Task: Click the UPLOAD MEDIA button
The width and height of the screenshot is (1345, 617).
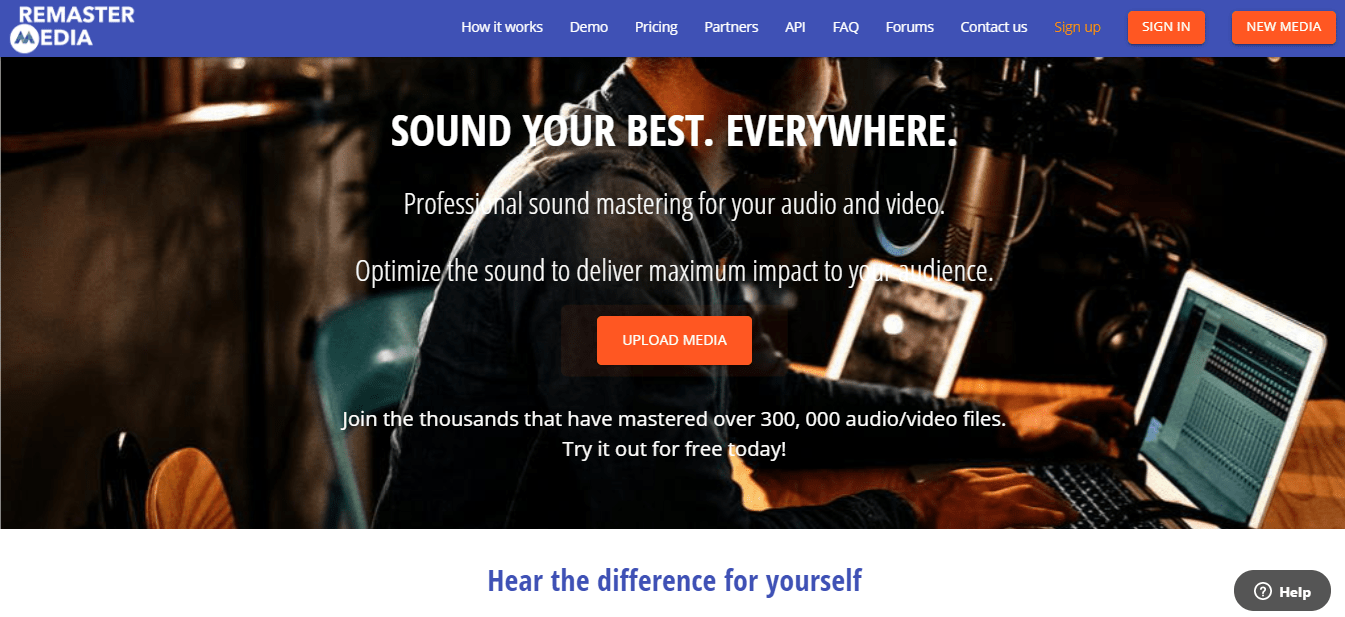Action: pos(674,340)
